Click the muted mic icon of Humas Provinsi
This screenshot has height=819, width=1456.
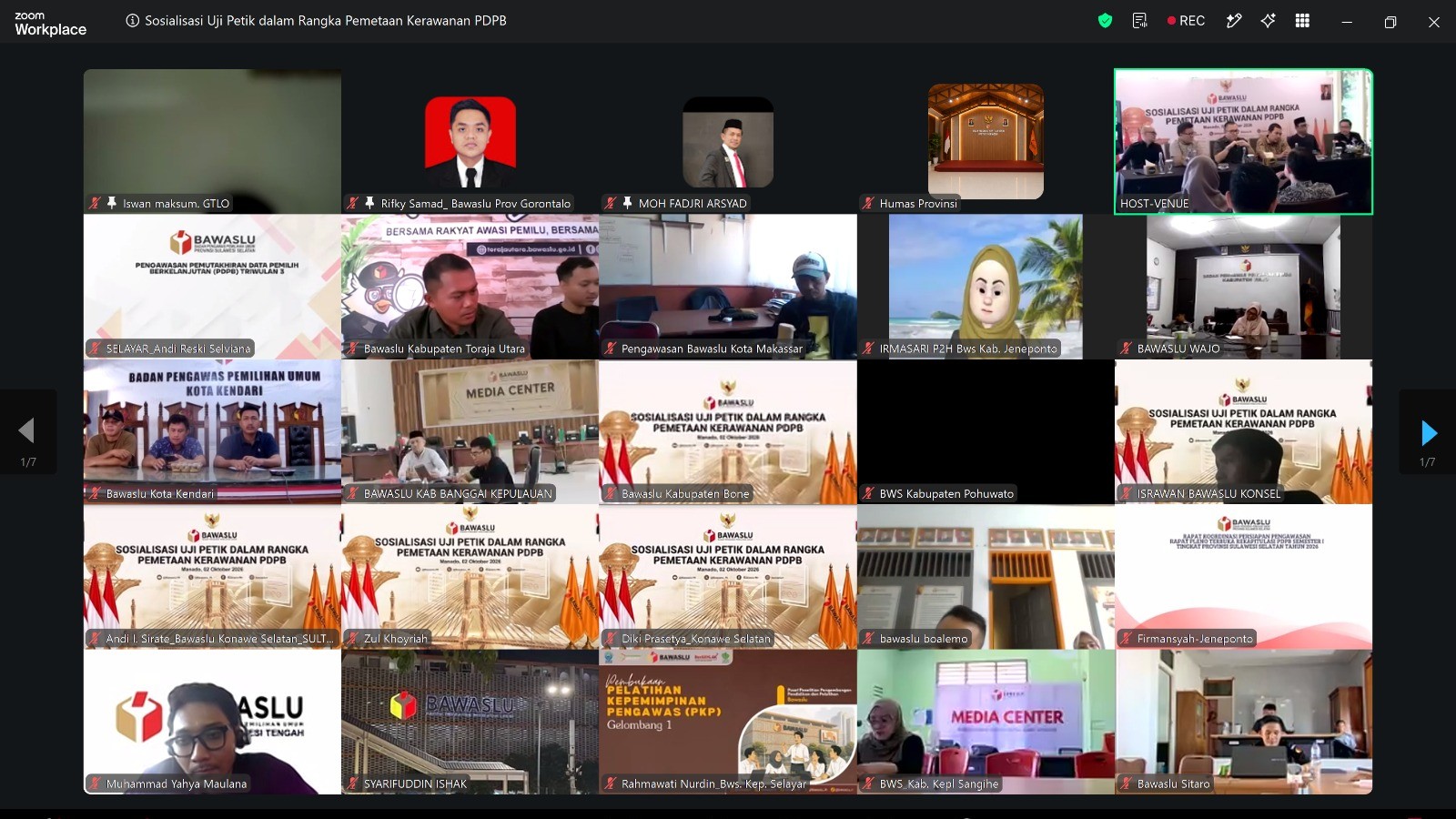point(869,204)
